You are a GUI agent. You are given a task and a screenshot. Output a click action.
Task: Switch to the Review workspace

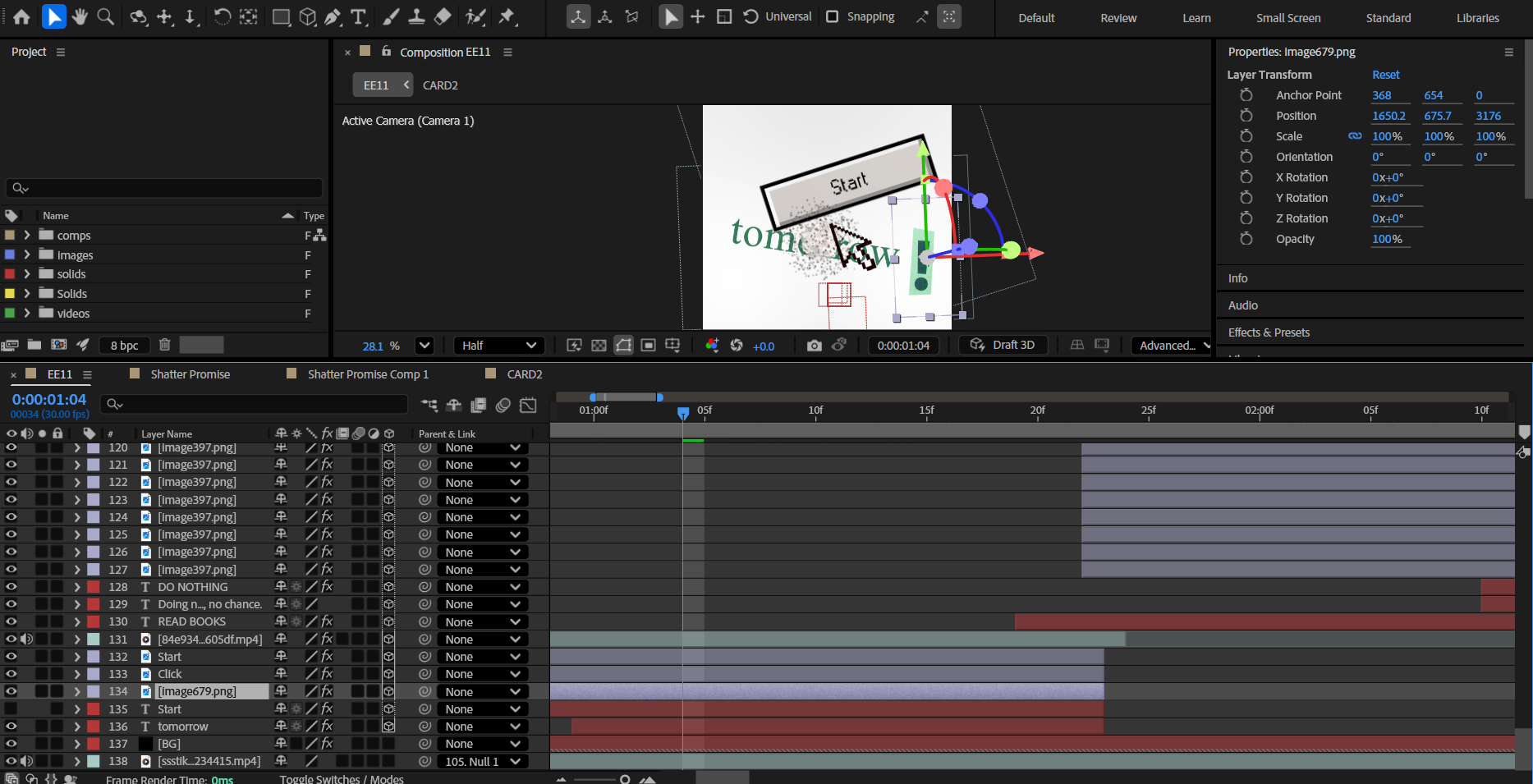[1118, 18]
